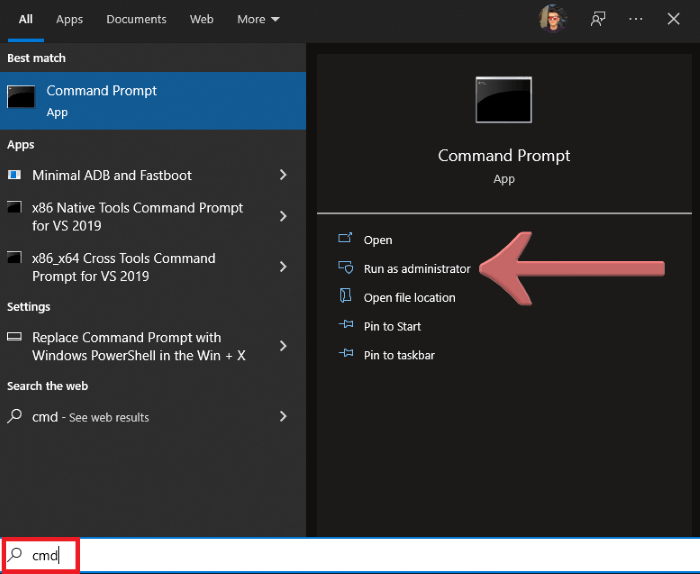Click Open file location
Image resolution: width=700 pixels, height=574 pixels.
click(409, 298)
